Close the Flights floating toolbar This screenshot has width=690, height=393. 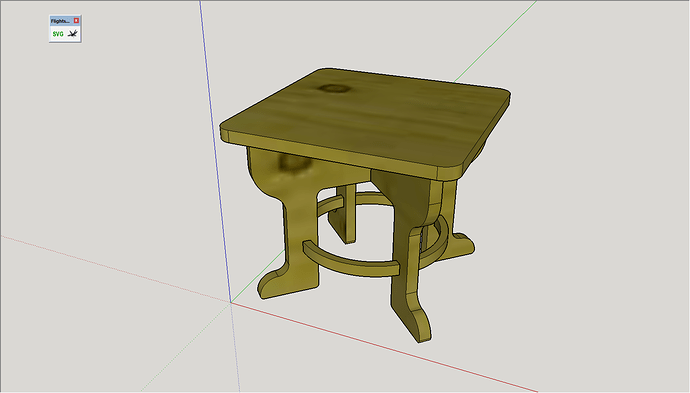point(76,21)
